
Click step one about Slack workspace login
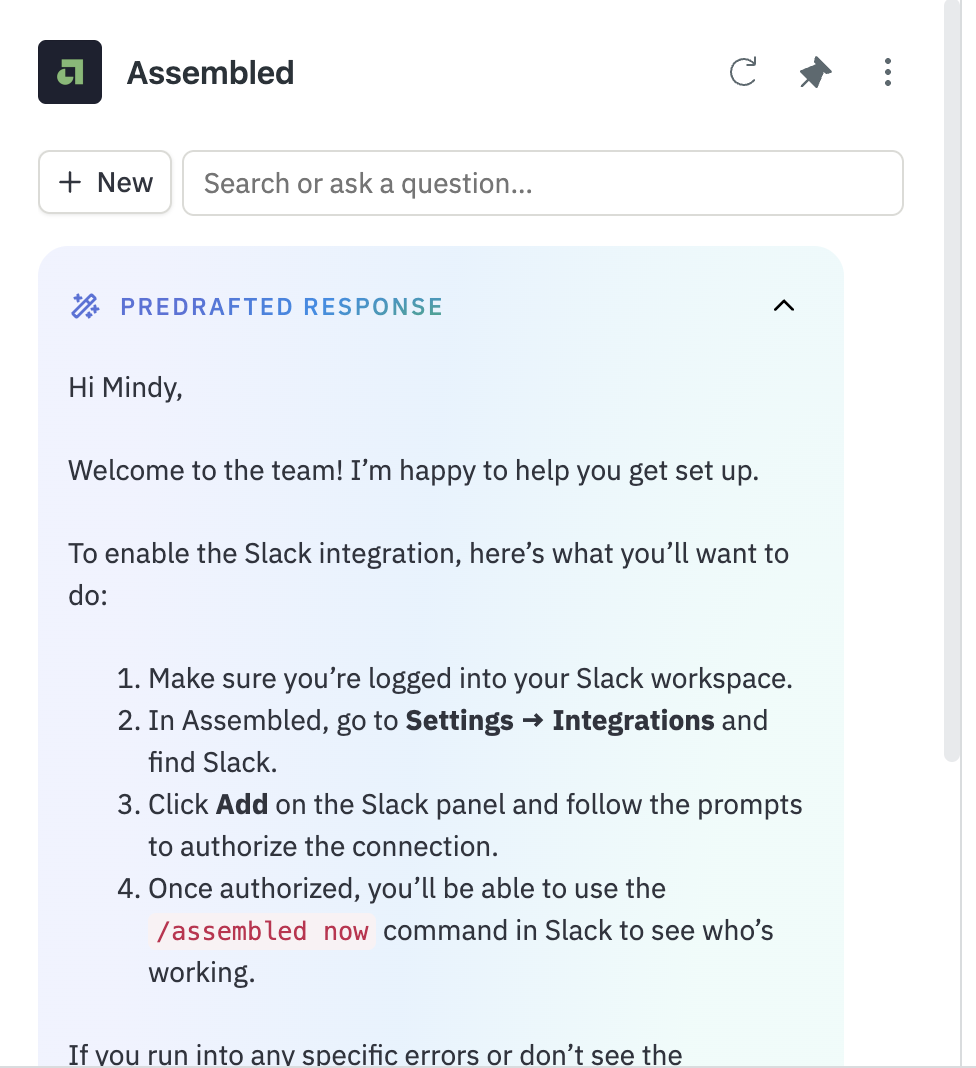pyautogui.click(x=455, y=678)
